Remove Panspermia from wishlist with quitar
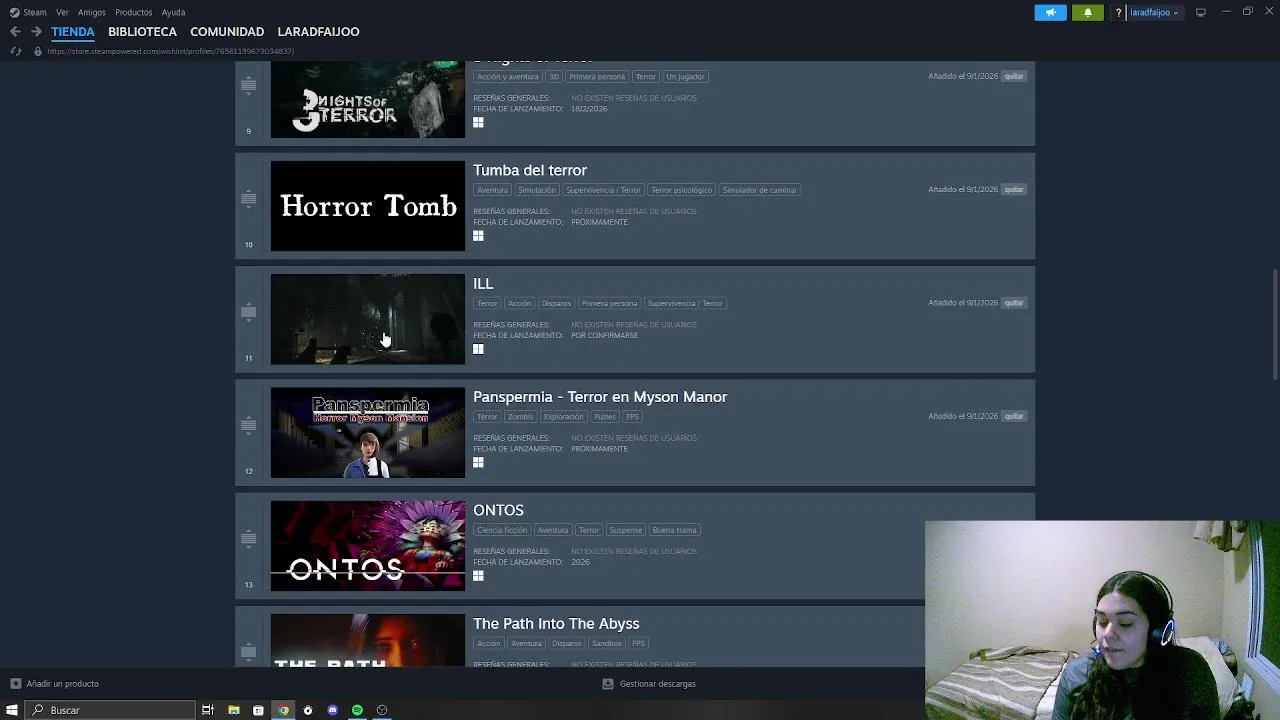1280x720 pixels. [x=1014, y=416]
